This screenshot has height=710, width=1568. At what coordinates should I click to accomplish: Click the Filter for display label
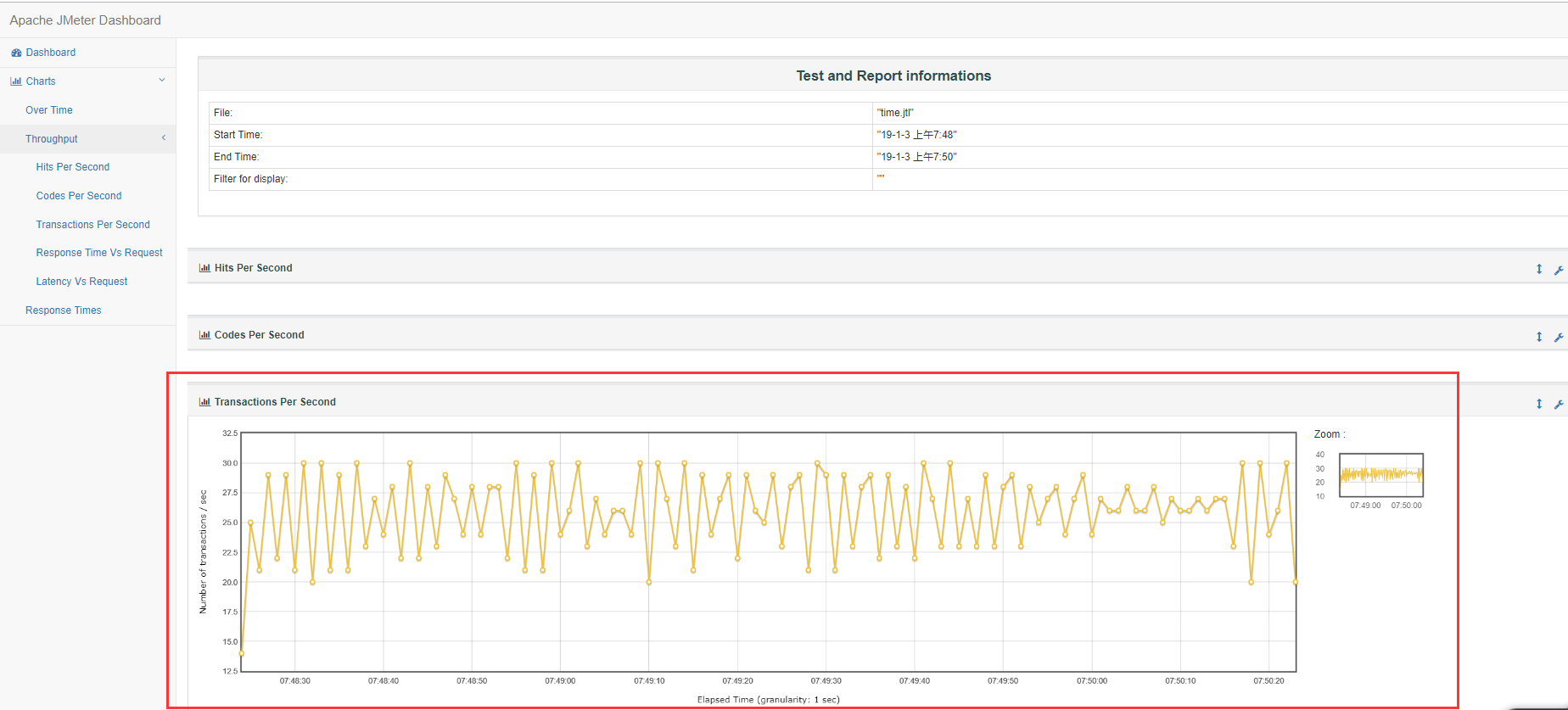tap(250, 179)
